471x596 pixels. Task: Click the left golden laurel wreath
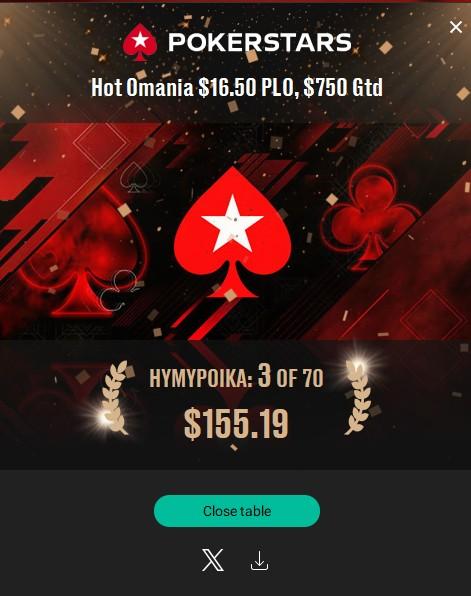pos(115,397)
